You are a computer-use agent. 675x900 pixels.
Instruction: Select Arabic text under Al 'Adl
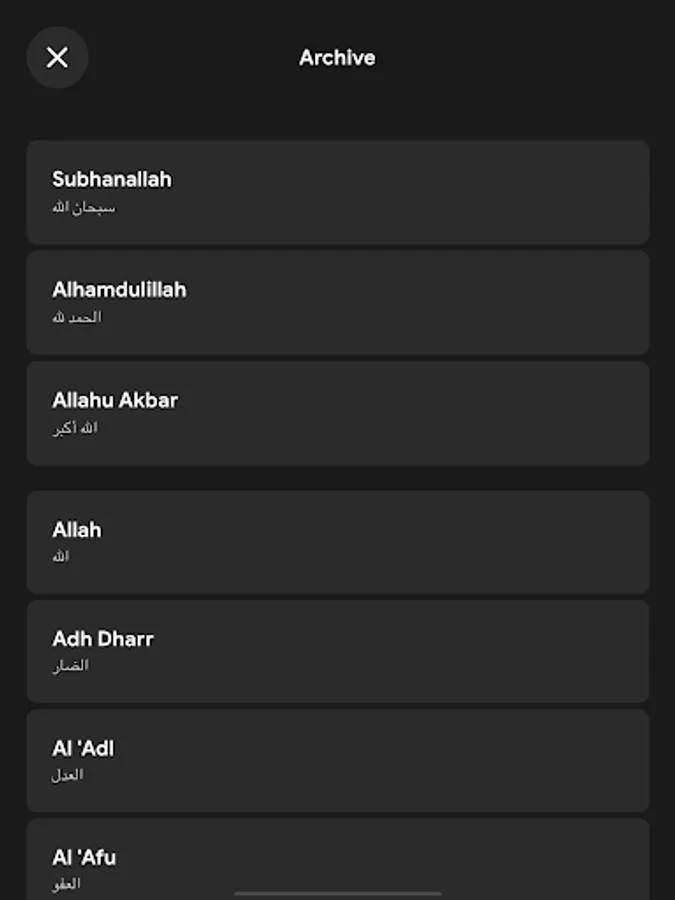tap(68, 775)
